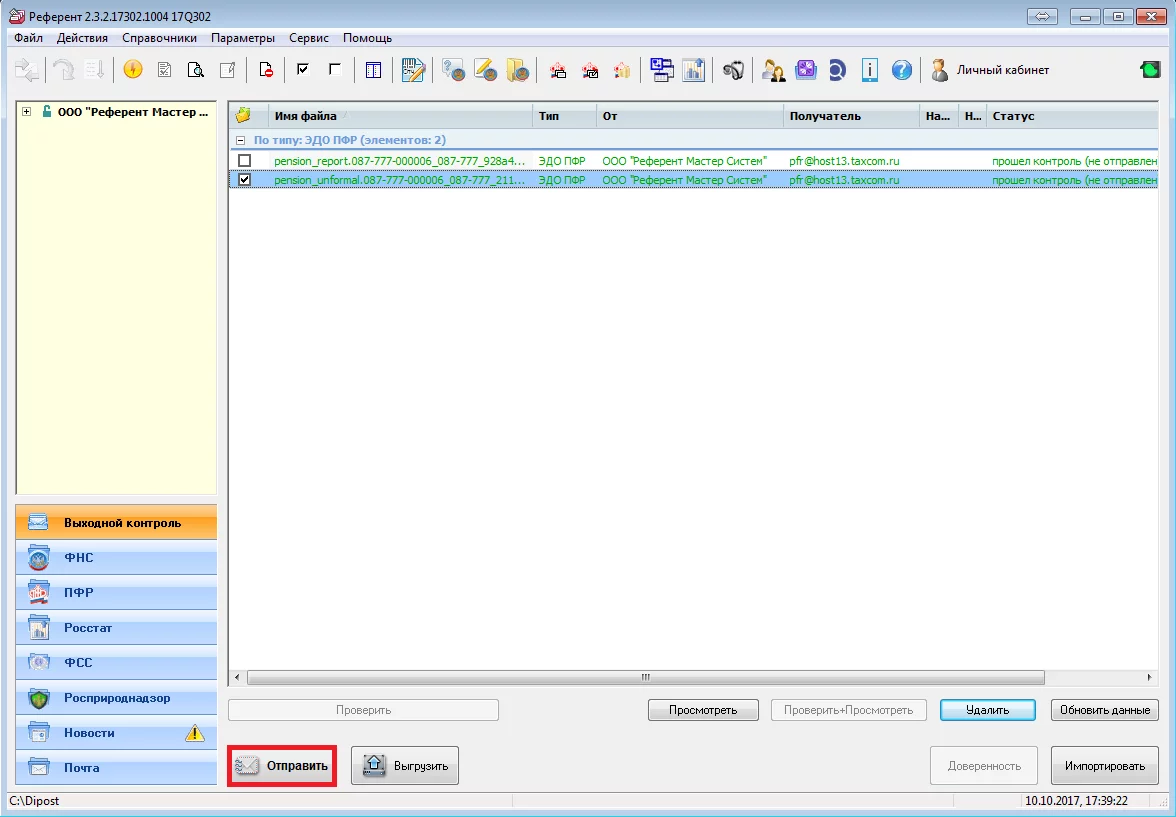Open the Новости section

tap(116, 733)
